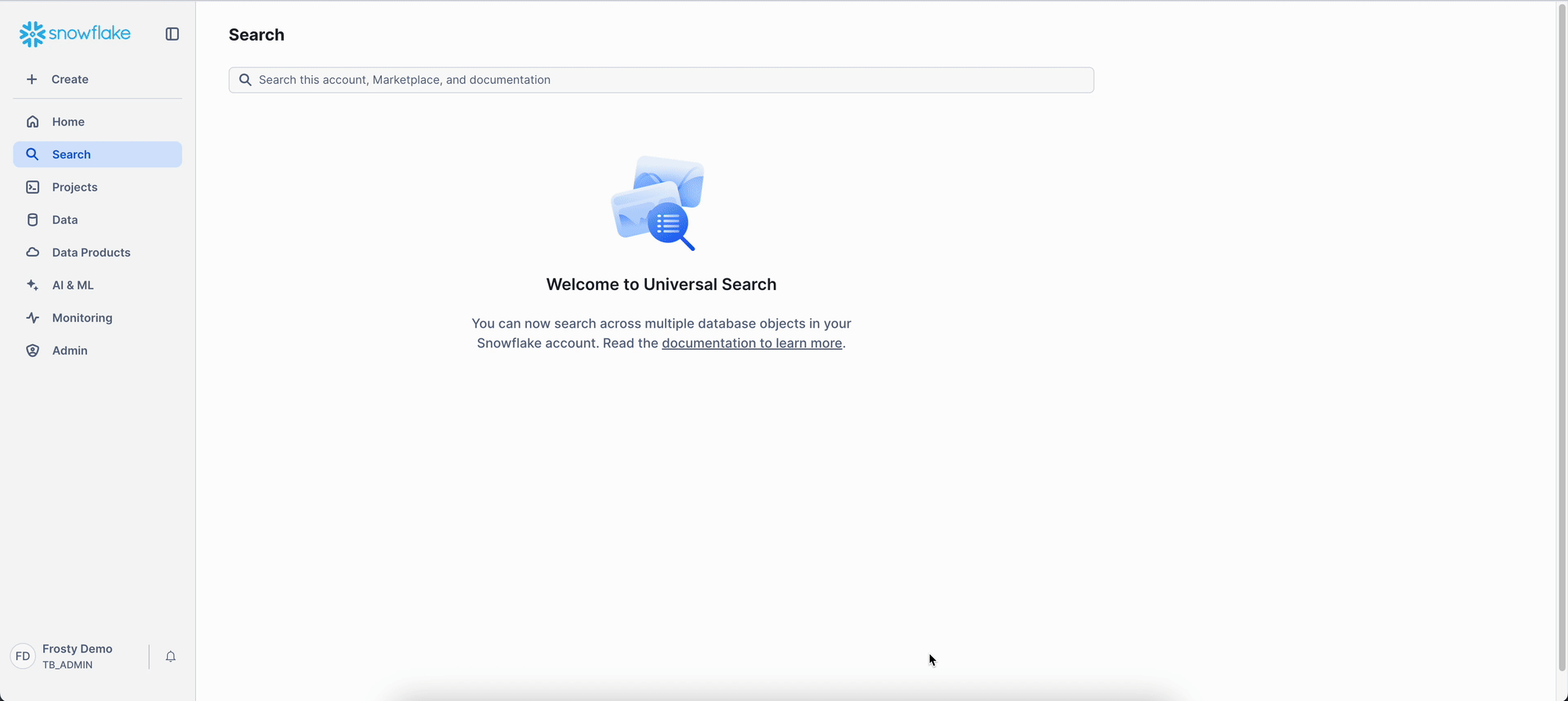The image size is (1568, 701).
Task: Click the AI & ML sparkle icon
Action: (x=32, y=285)
